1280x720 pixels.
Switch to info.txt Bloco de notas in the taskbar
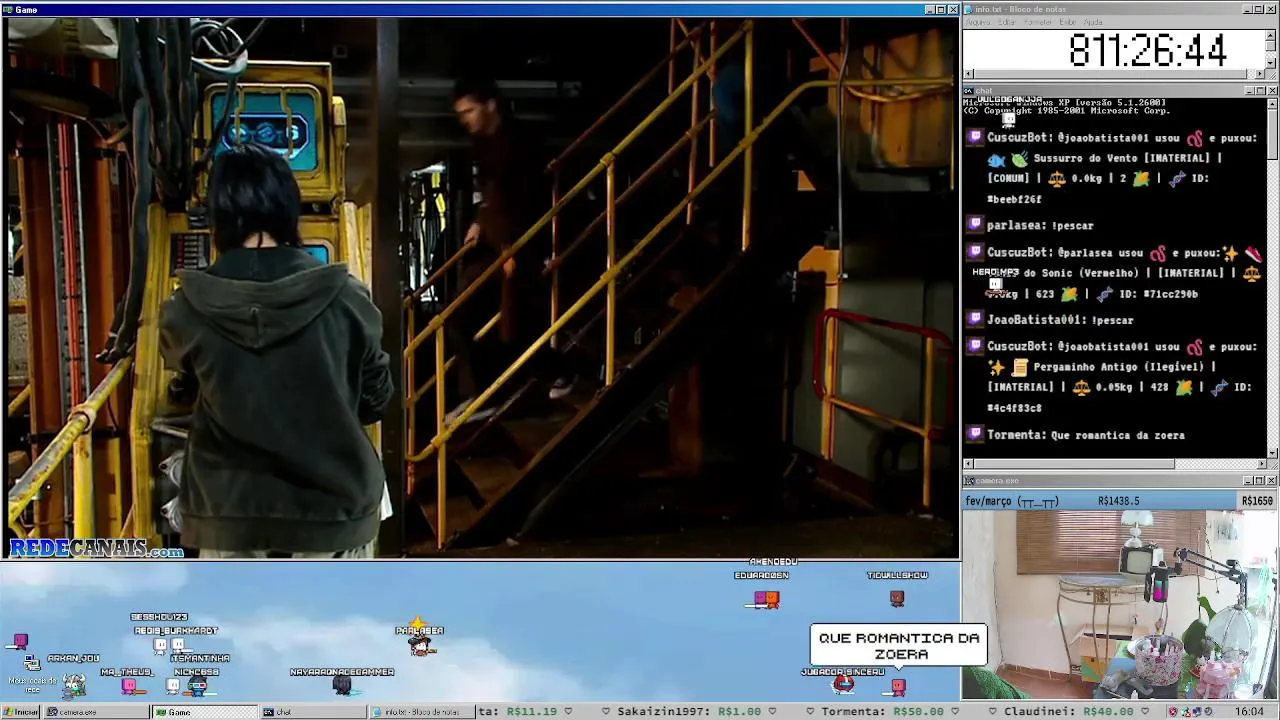(421, 712)
